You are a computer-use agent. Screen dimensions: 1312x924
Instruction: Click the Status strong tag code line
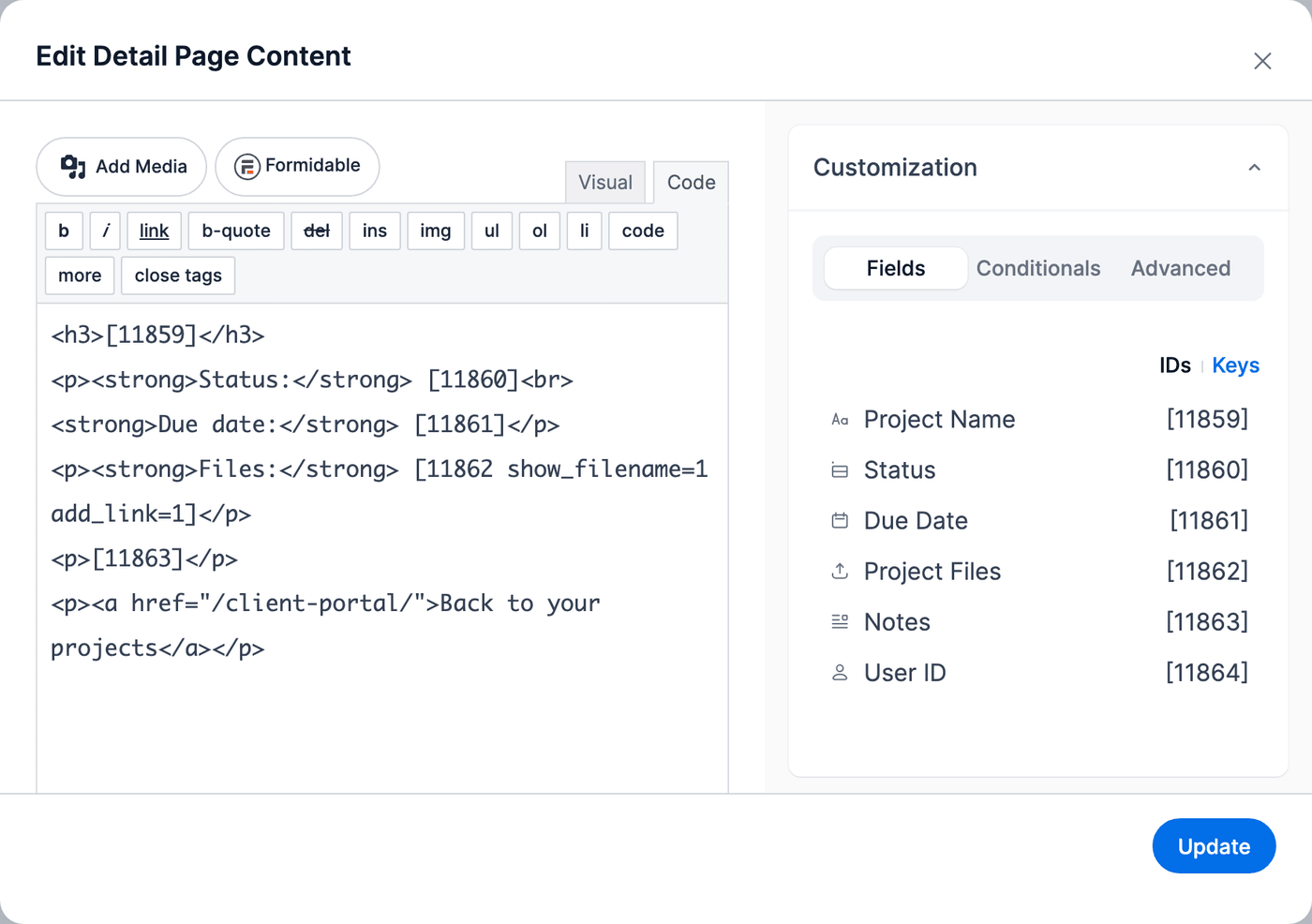pos(311,380)
